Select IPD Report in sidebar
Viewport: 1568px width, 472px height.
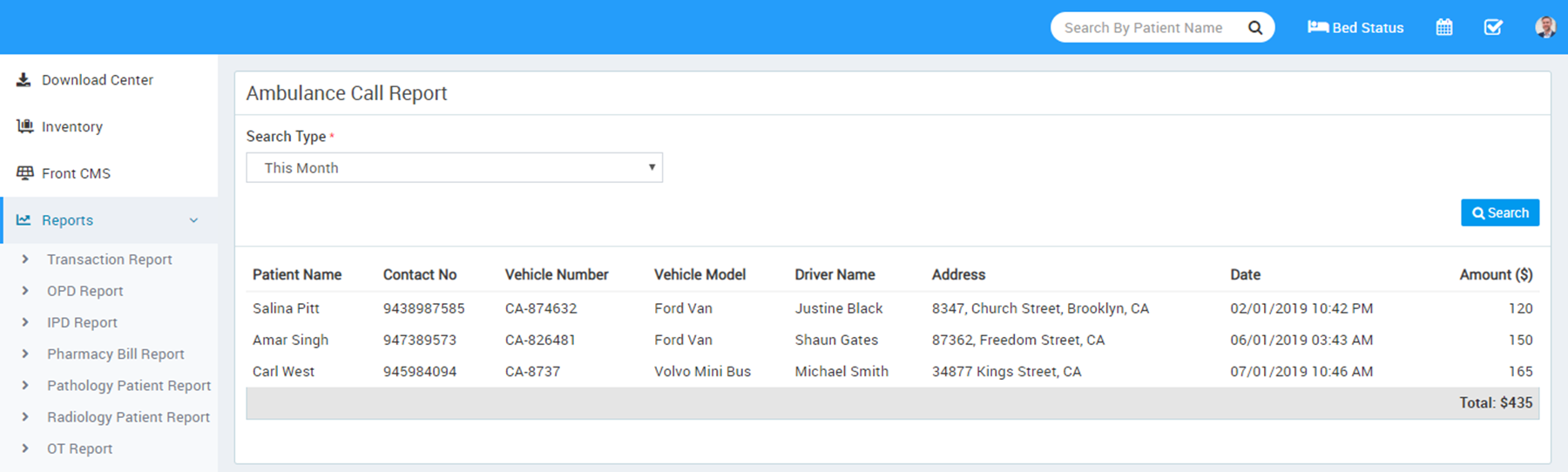82,322
